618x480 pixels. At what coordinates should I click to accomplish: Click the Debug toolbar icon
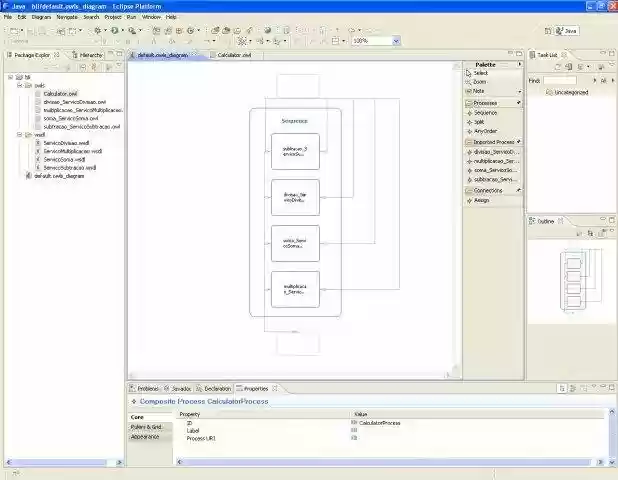tap(97, 30)
